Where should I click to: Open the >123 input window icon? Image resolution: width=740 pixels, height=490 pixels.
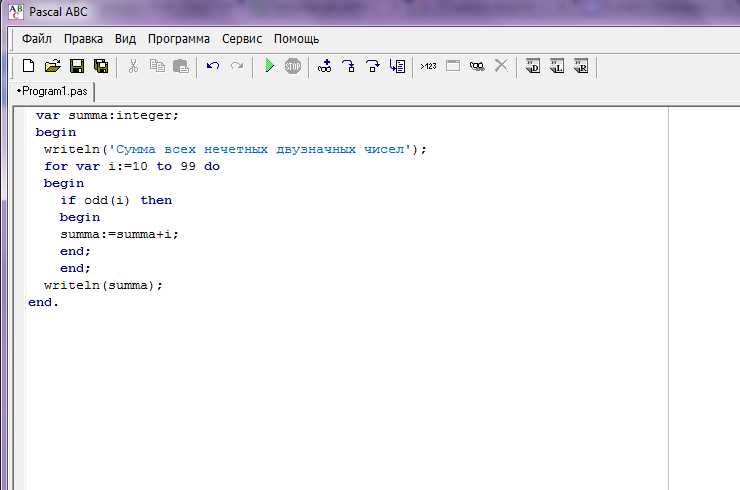[429, 66]
